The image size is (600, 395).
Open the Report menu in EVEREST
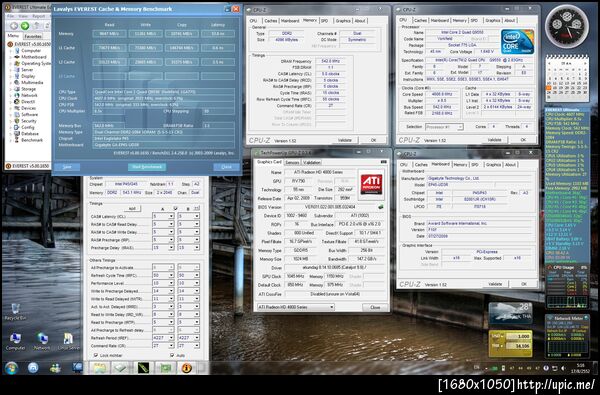coord(38,16)
